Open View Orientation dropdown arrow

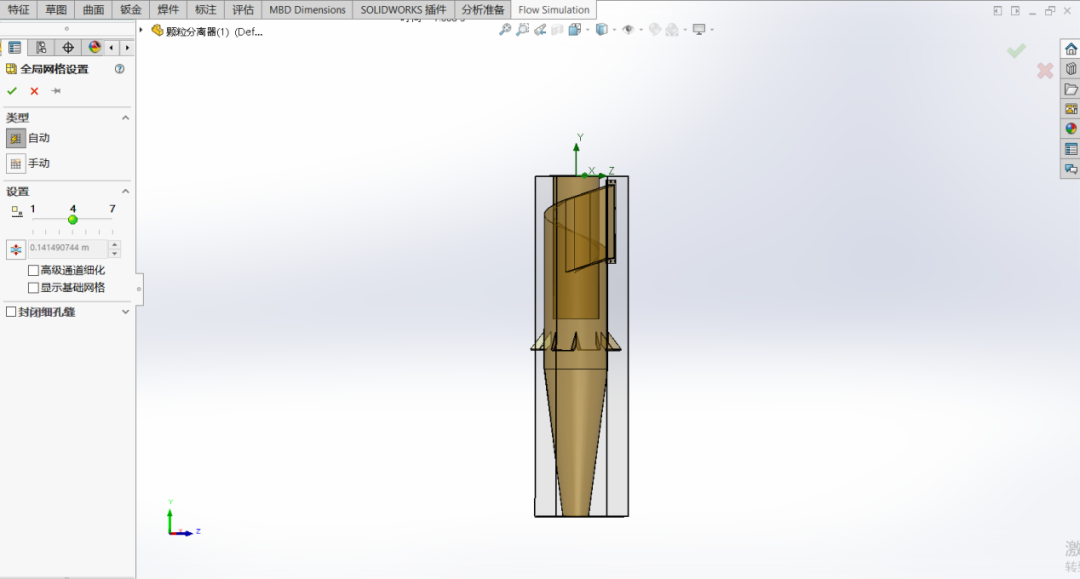point(588,30)
